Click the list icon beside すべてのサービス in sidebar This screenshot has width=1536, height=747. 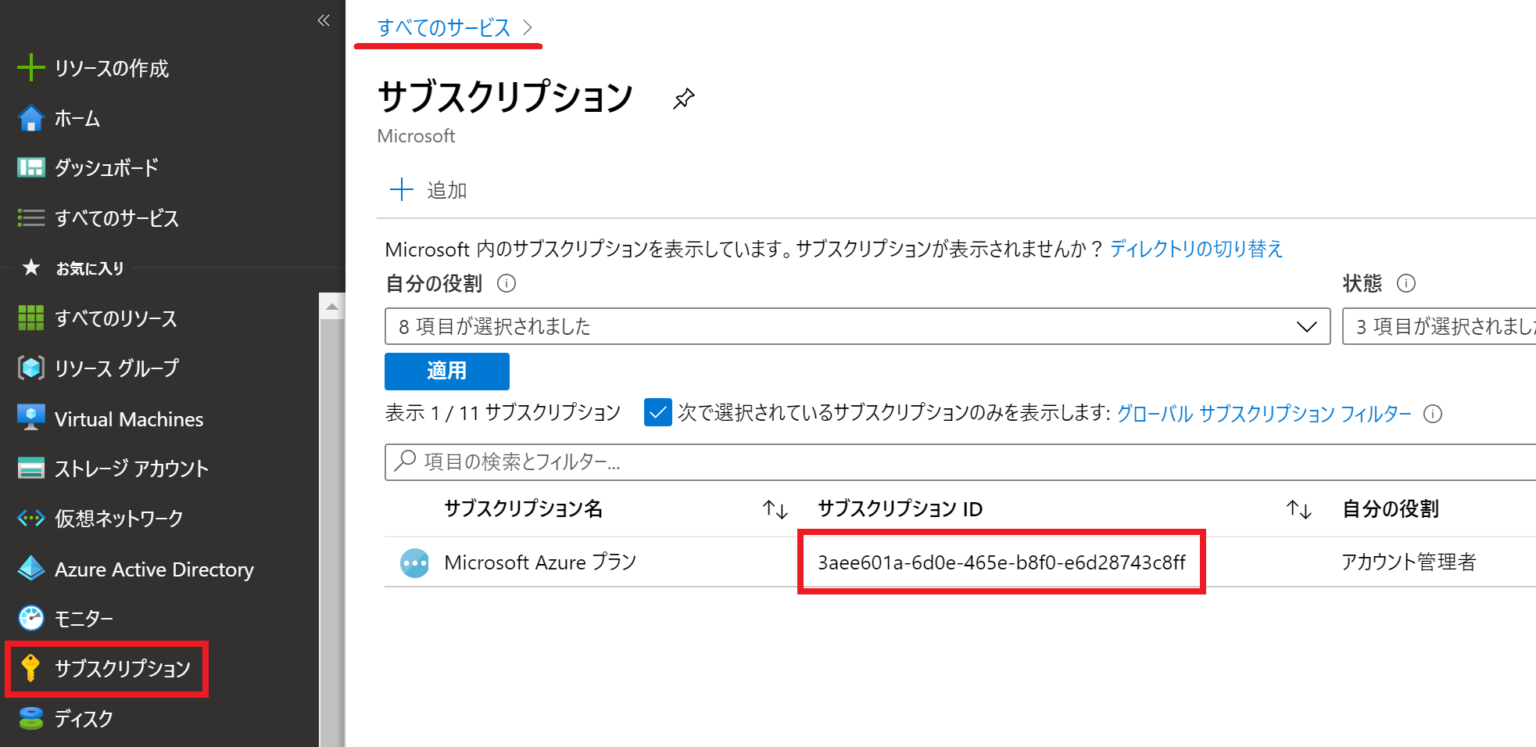31,218
